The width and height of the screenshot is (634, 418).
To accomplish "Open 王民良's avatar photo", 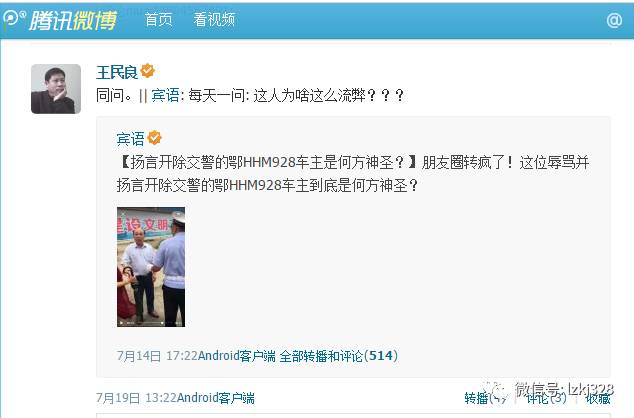I will pos(56,89).
